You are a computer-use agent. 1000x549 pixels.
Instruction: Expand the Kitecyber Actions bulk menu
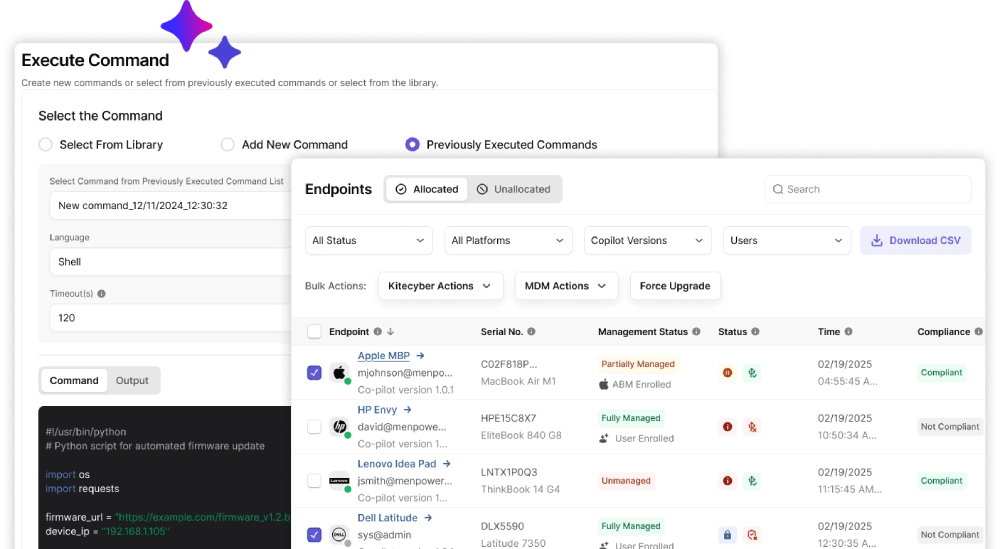coord(441,286)
